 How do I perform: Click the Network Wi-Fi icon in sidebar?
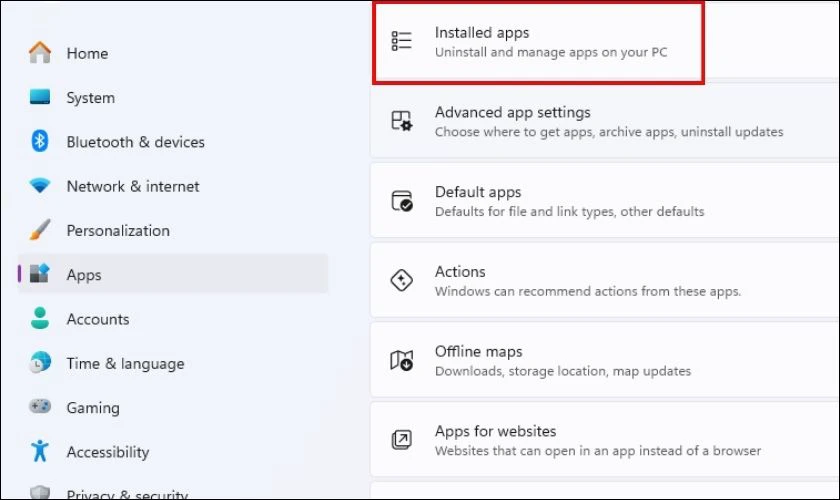click(40, 186)
